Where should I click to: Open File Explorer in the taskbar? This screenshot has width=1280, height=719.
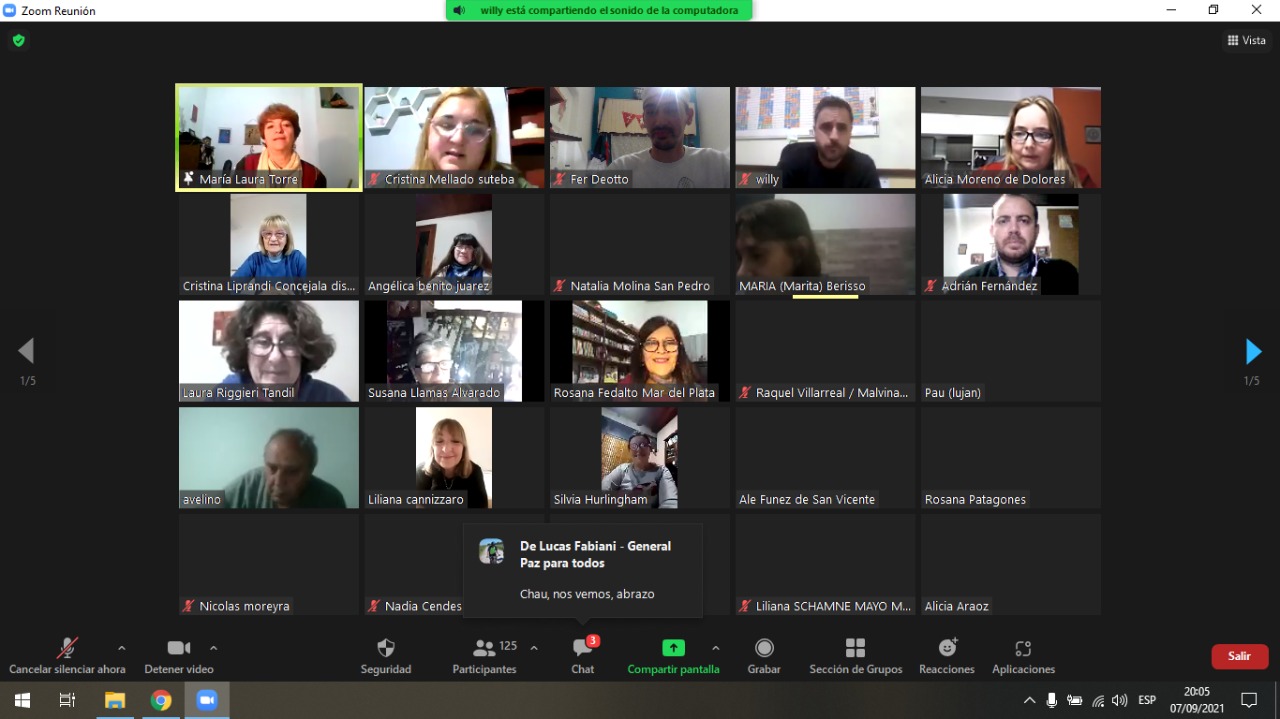tap(115, 700)
